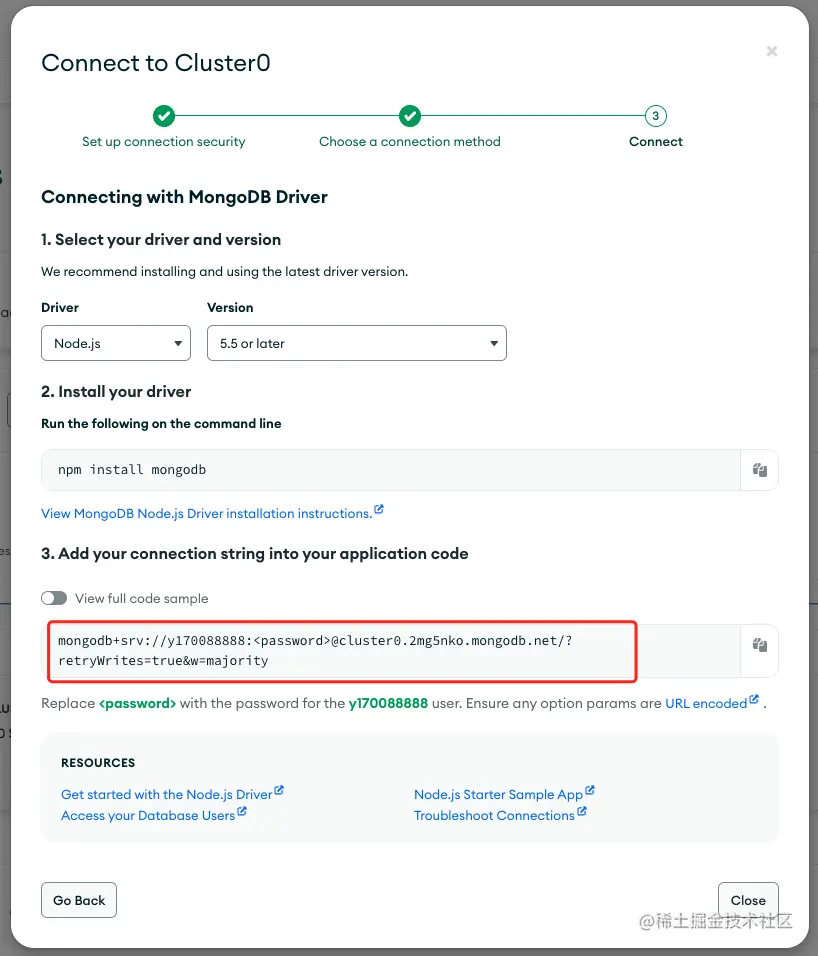Click the npm install mongodb command text
The width and height of the screenshot is (818, 956).
pos(132,469)
